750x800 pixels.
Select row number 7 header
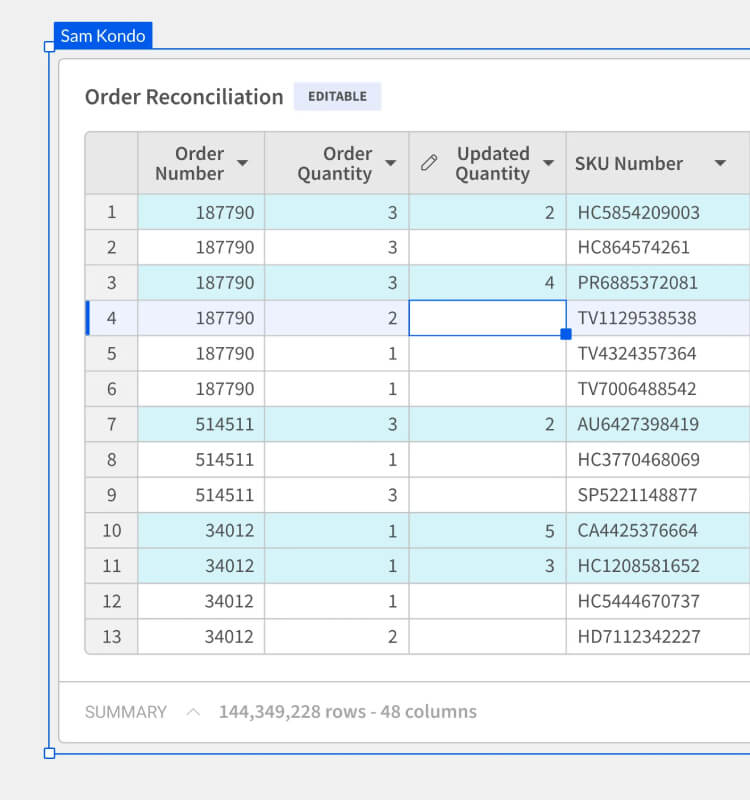coord(112,424)
